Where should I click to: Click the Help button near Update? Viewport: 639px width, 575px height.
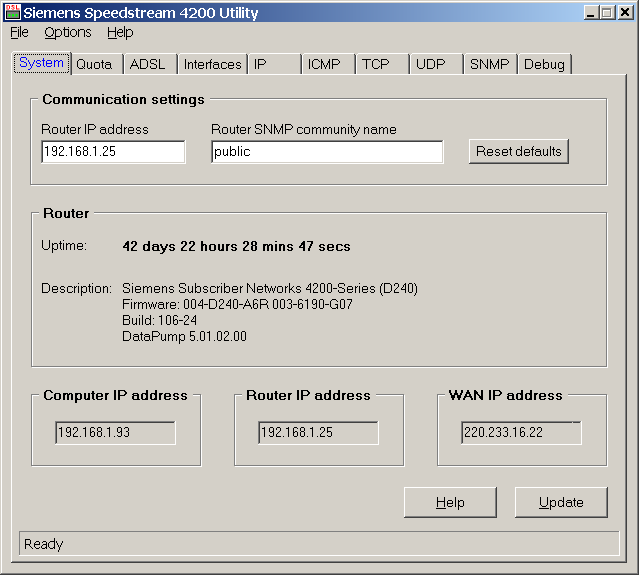[450, 502]
